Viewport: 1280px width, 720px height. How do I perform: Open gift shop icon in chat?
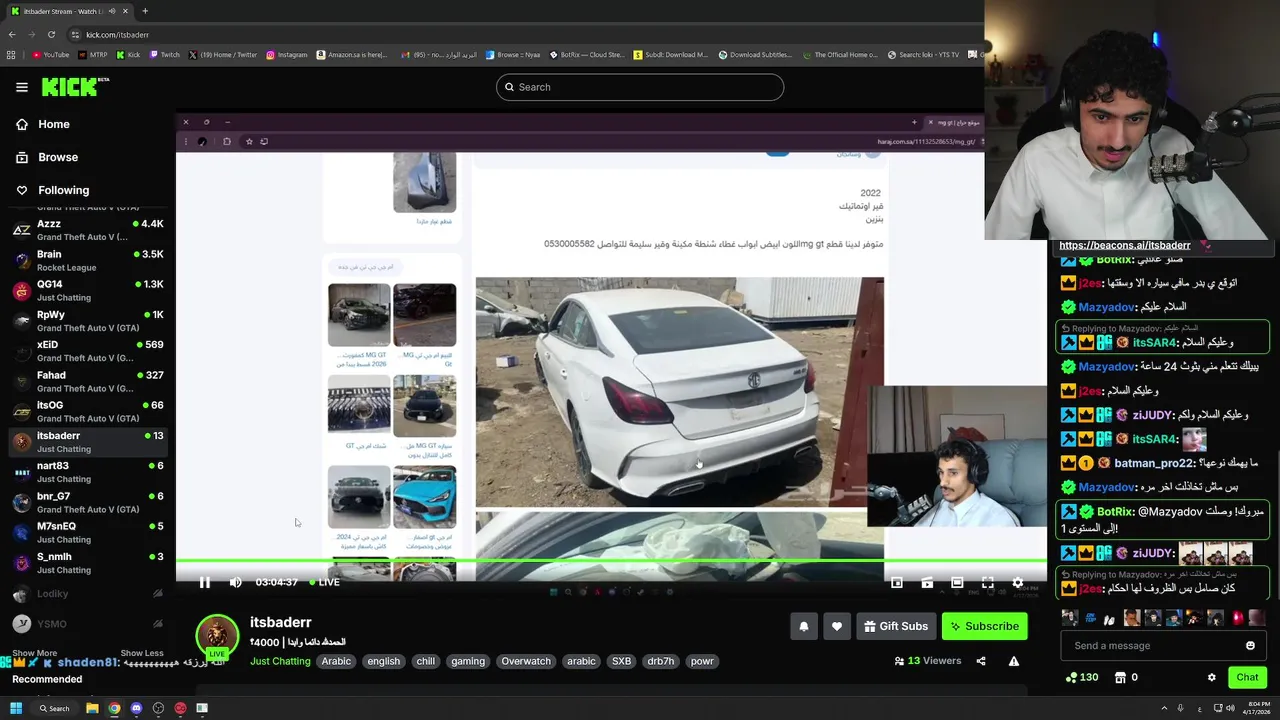click(x=1120, y=677)
